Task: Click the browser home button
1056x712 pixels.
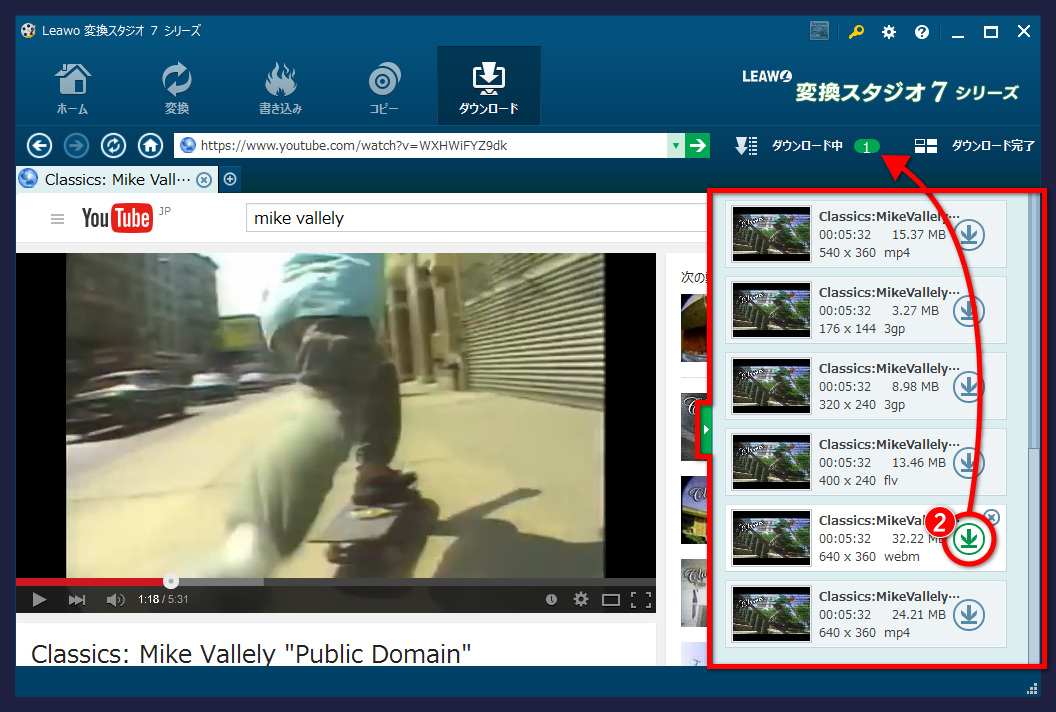Action: tap(150, 146)
